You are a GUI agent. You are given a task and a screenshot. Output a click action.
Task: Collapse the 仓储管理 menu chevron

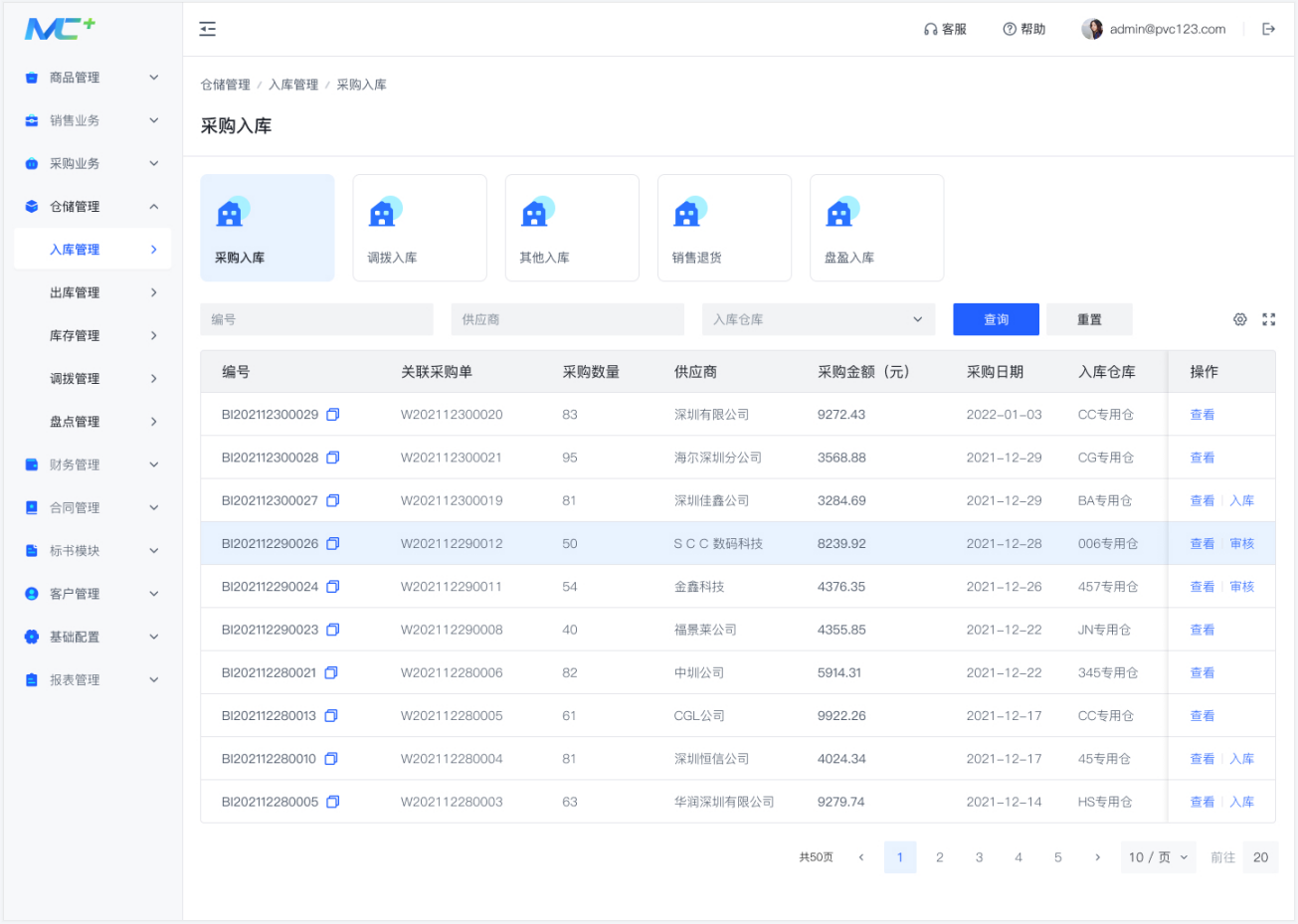(153, 207)
